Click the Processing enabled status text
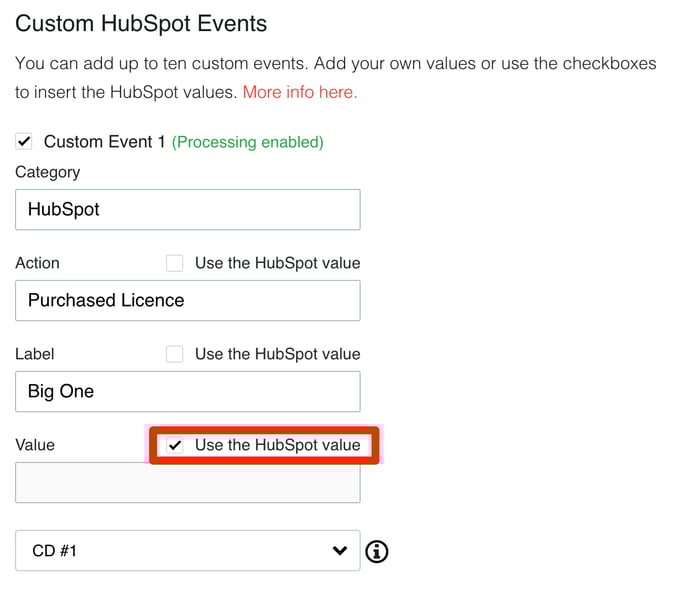Screen dimensions: 688x615 click(247, 142)
